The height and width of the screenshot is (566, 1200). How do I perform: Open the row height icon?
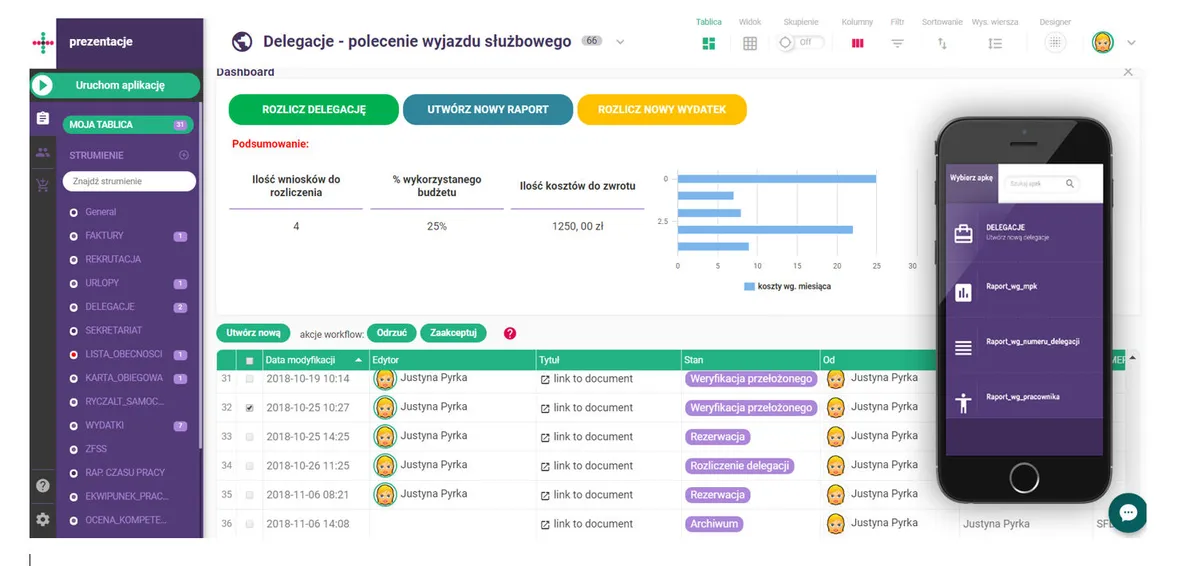point(994,43)
